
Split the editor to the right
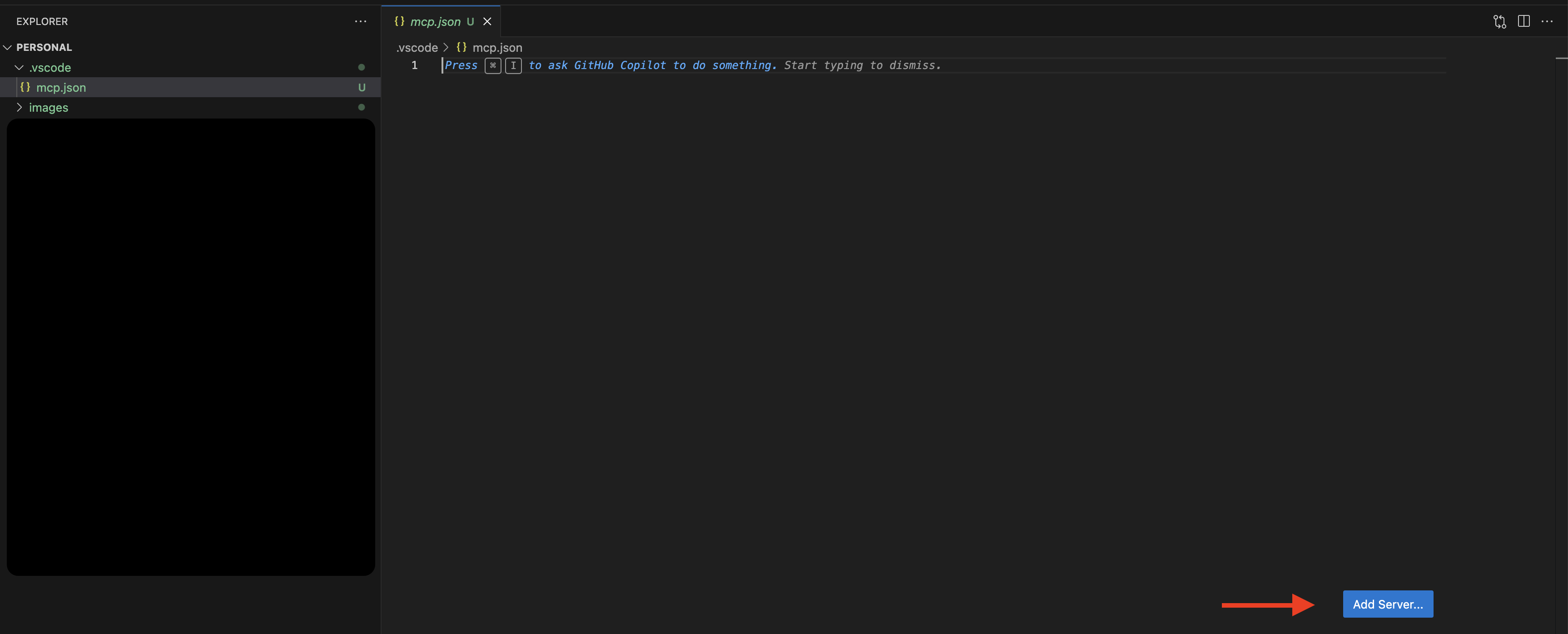tap(1523, 21)
